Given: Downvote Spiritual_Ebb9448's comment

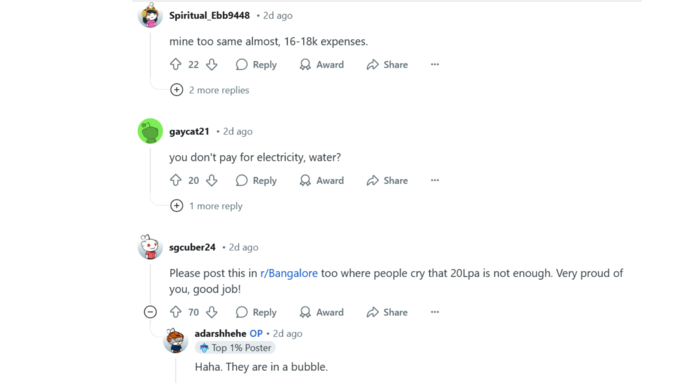Looking at the screenshot, I should 212,65.
